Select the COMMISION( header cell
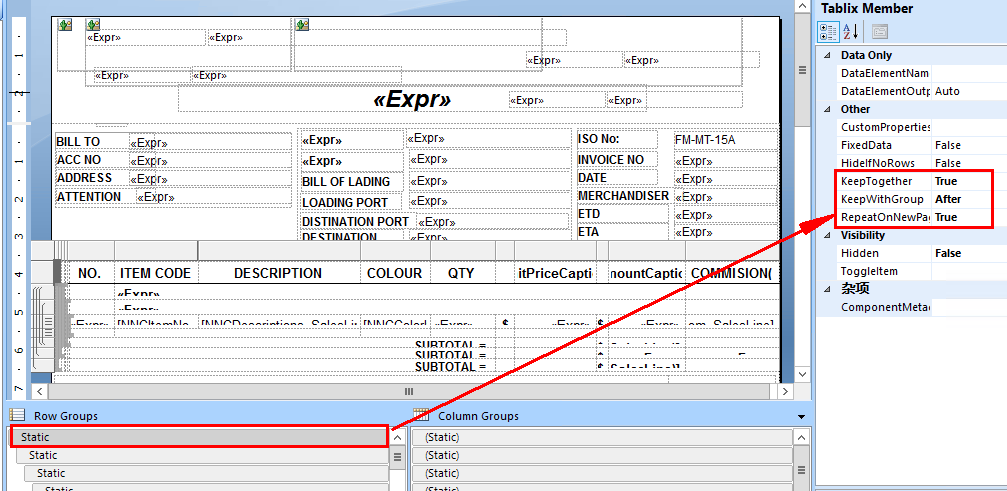Screen dimensions: 1007x491 (x=732, y=273)
